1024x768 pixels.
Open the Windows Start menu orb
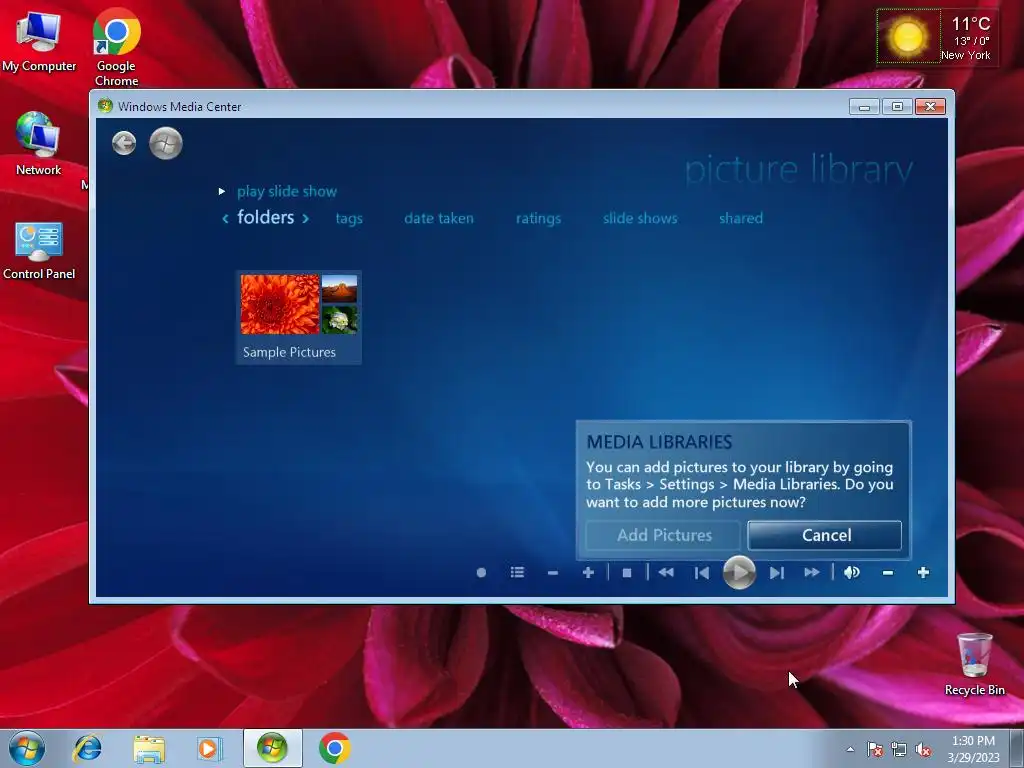[27, 748]
